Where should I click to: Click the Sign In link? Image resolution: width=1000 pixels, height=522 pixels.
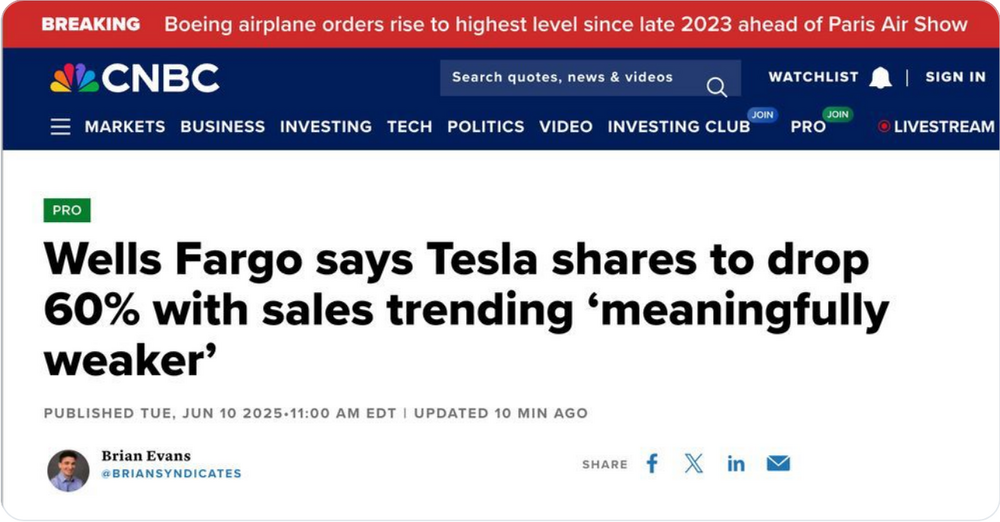(x=955, y=77)
